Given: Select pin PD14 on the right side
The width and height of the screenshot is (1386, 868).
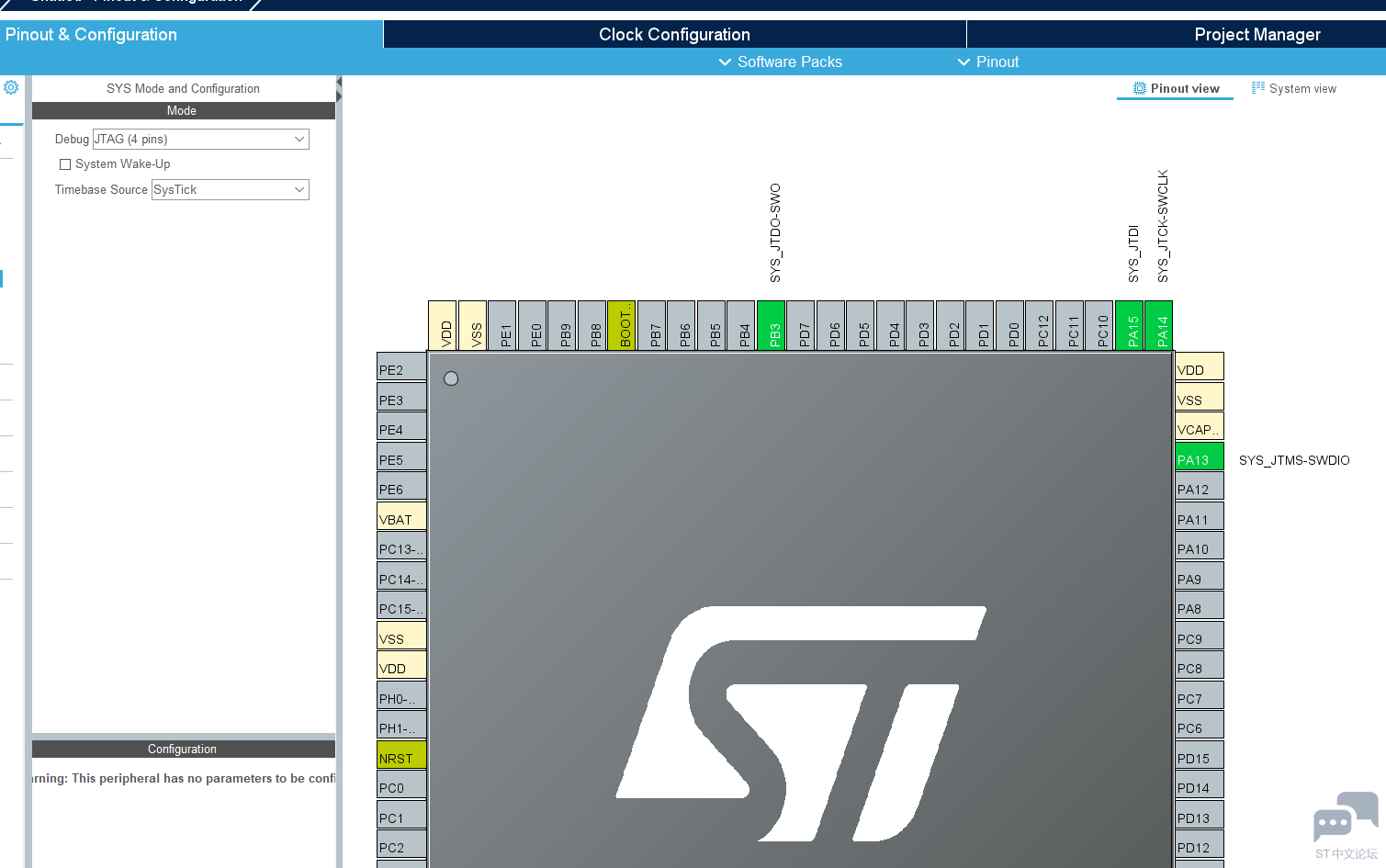Looking at the screenshot, I should click(x=1200, y=784).
